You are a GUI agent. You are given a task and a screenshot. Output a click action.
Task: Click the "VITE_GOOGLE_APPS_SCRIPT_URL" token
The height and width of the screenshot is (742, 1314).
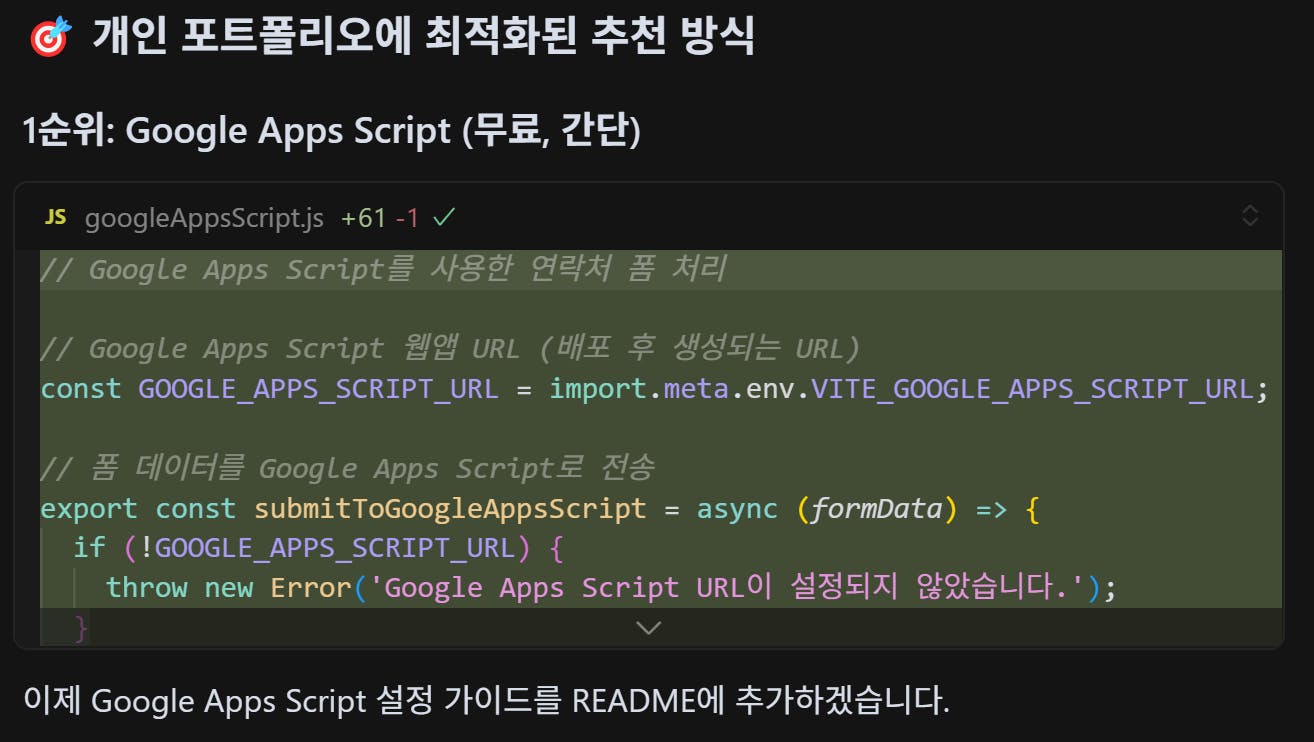(x=1032, y=388)
